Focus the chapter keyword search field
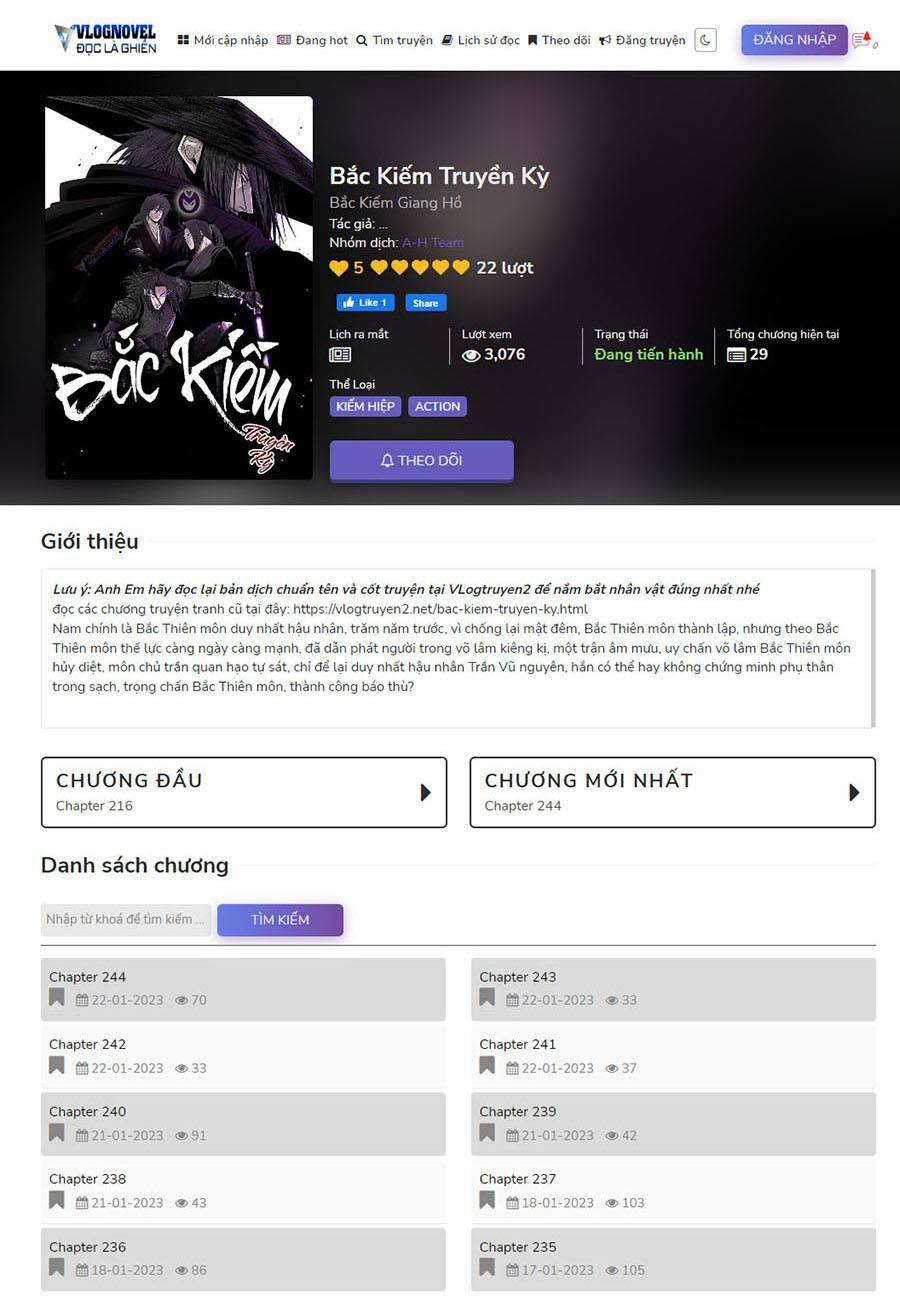900x1296 pixels. (x=126, y=919)
